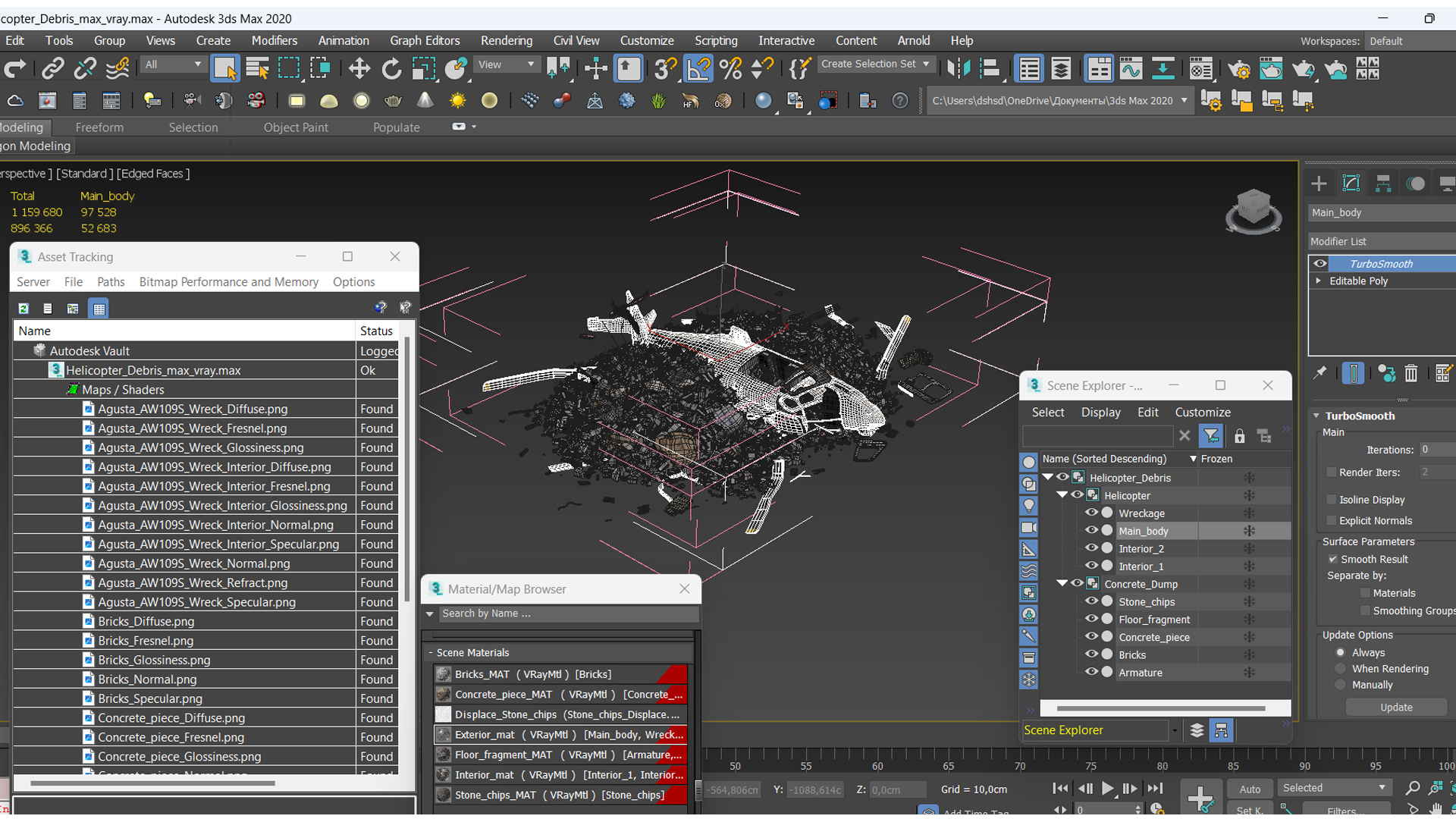This screenshot has width=1456, height=819.
Task: Open the Scripting menu
Action: click(715, 40)
